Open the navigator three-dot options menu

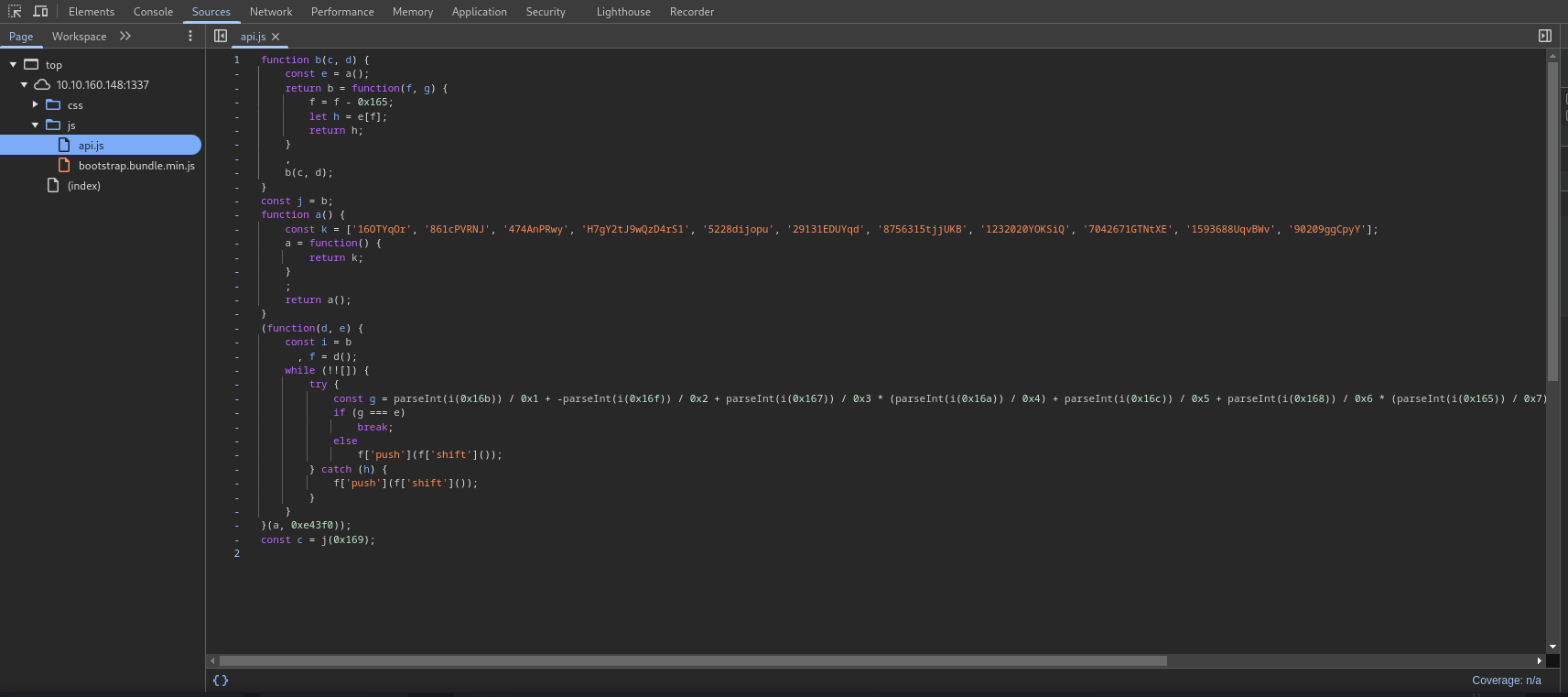190,36
